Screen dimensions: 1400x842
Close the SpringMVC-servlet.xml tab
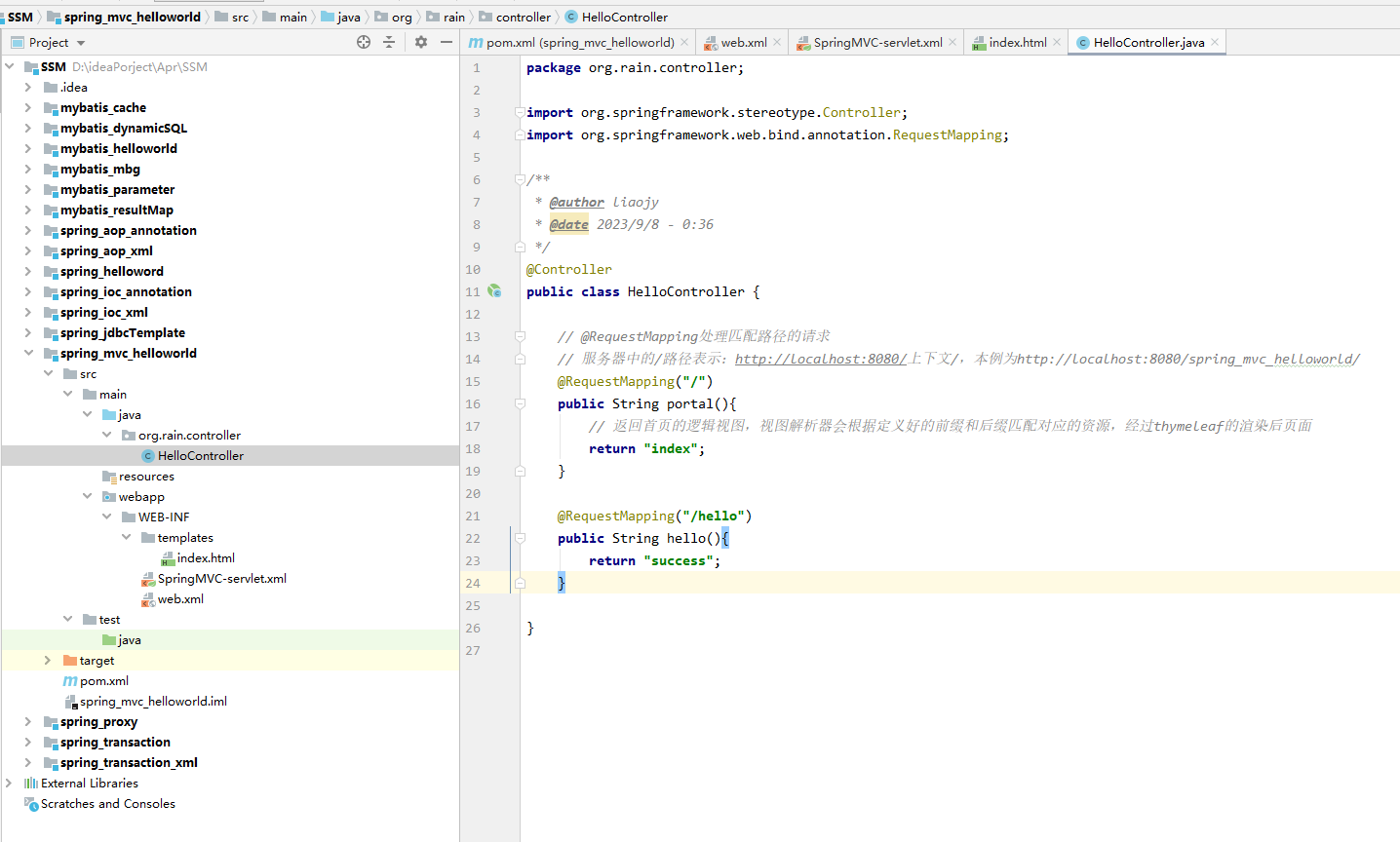953,42
